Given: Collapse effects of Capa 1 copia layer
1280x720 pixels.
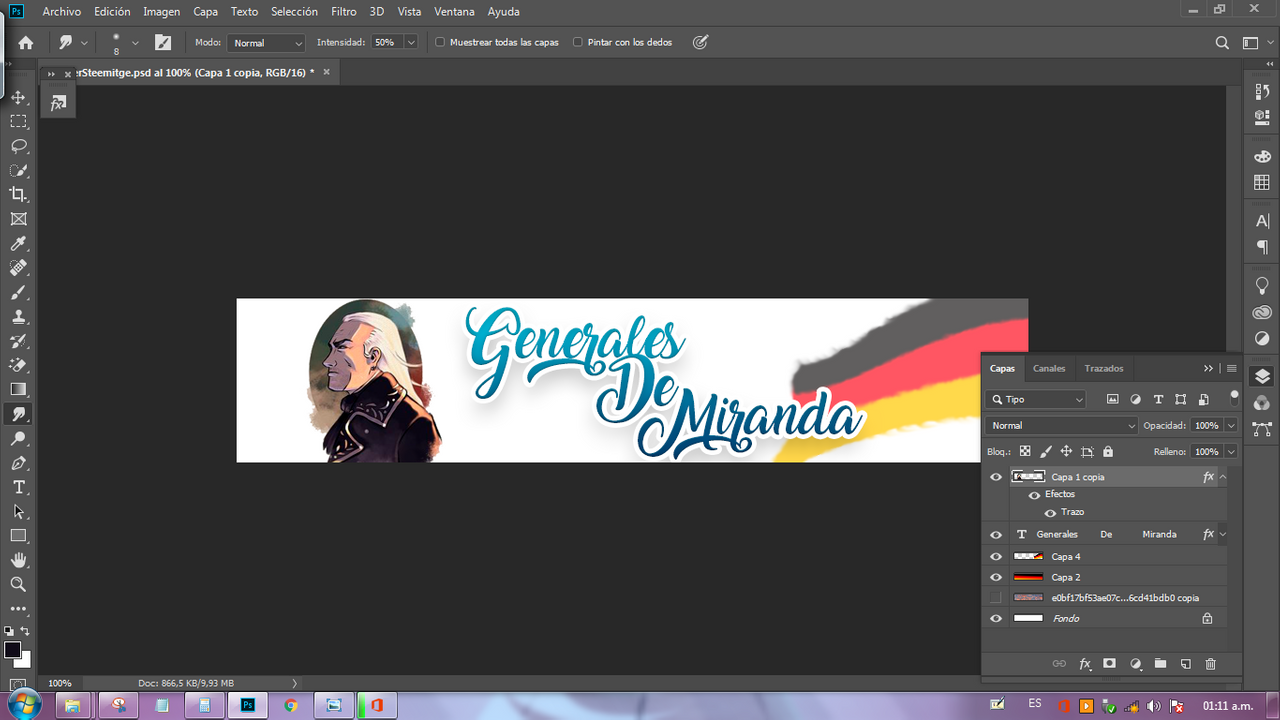Looking at the screenshot, I should tap(1223, 477).
